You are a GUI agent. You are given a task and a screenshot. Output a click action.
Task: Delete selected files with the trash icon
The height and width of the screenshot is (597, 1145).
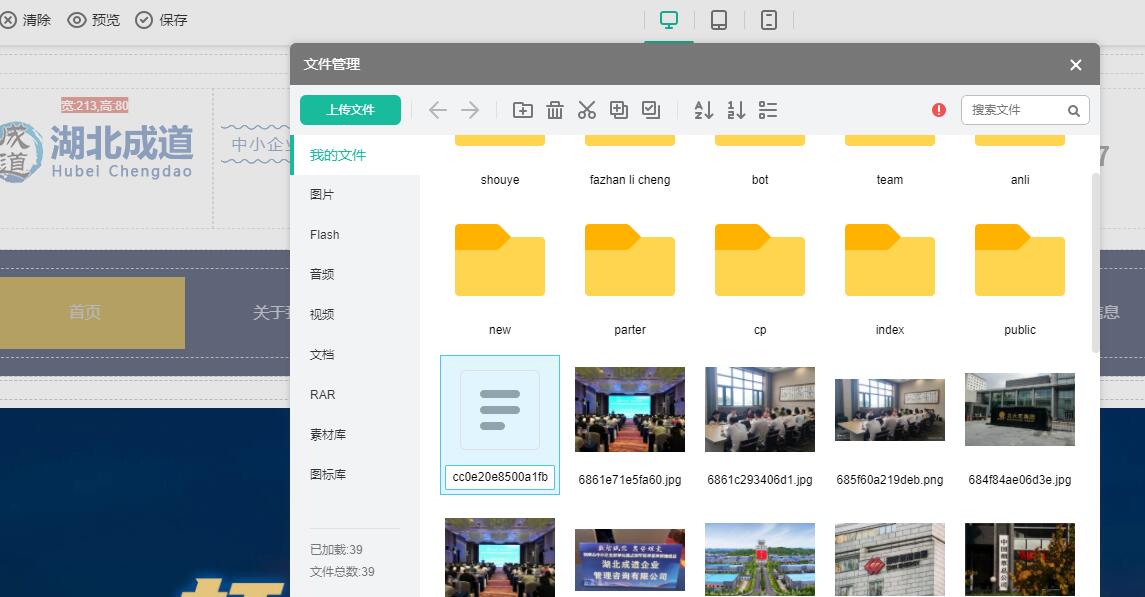pyautogui.click(x=555, y=110)
